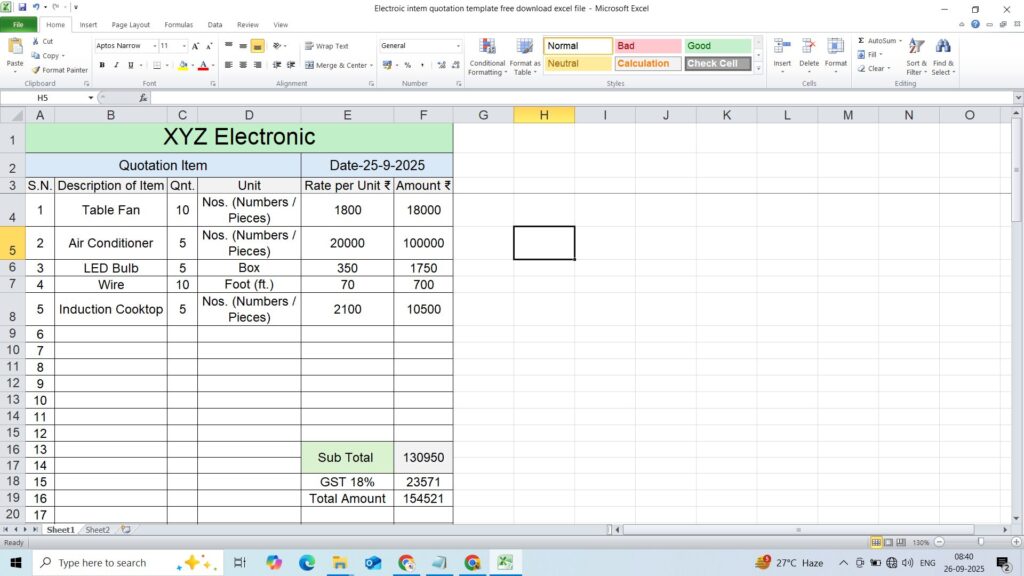Expand the Name Box dropdown arrow
Screen dimensions: 1024x576
point(91,98)
